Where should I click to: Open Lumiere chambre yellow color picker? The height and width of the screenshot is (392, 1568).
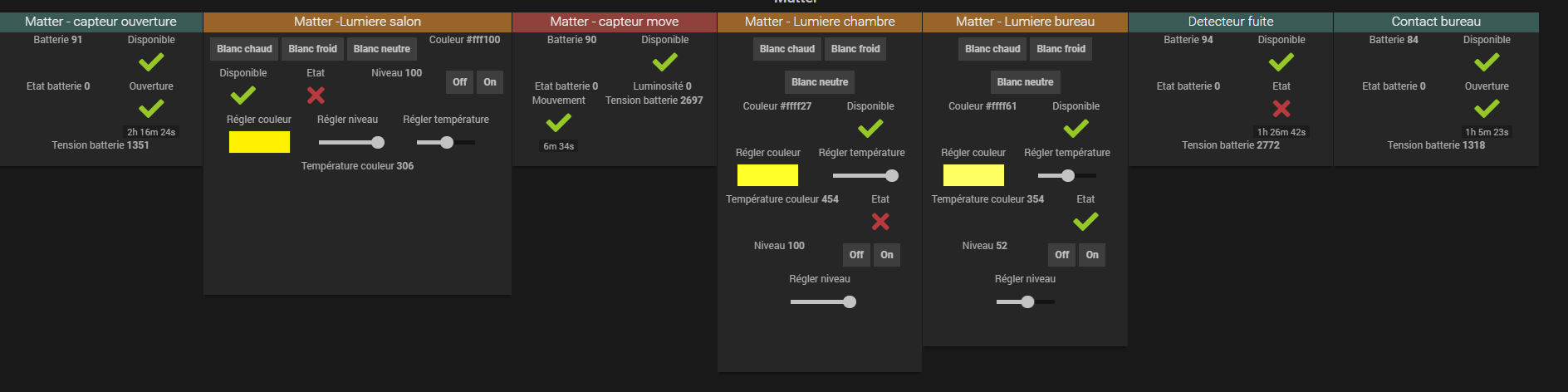tap(767, 175)
